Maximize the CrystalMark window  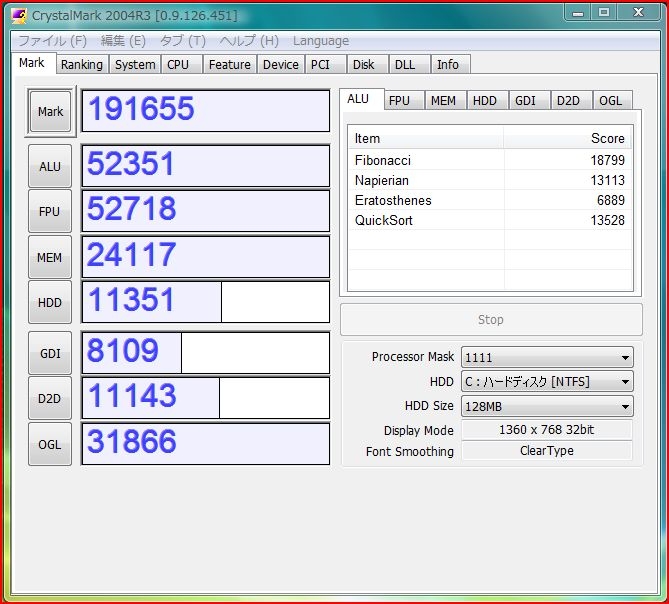coord(604,12)
